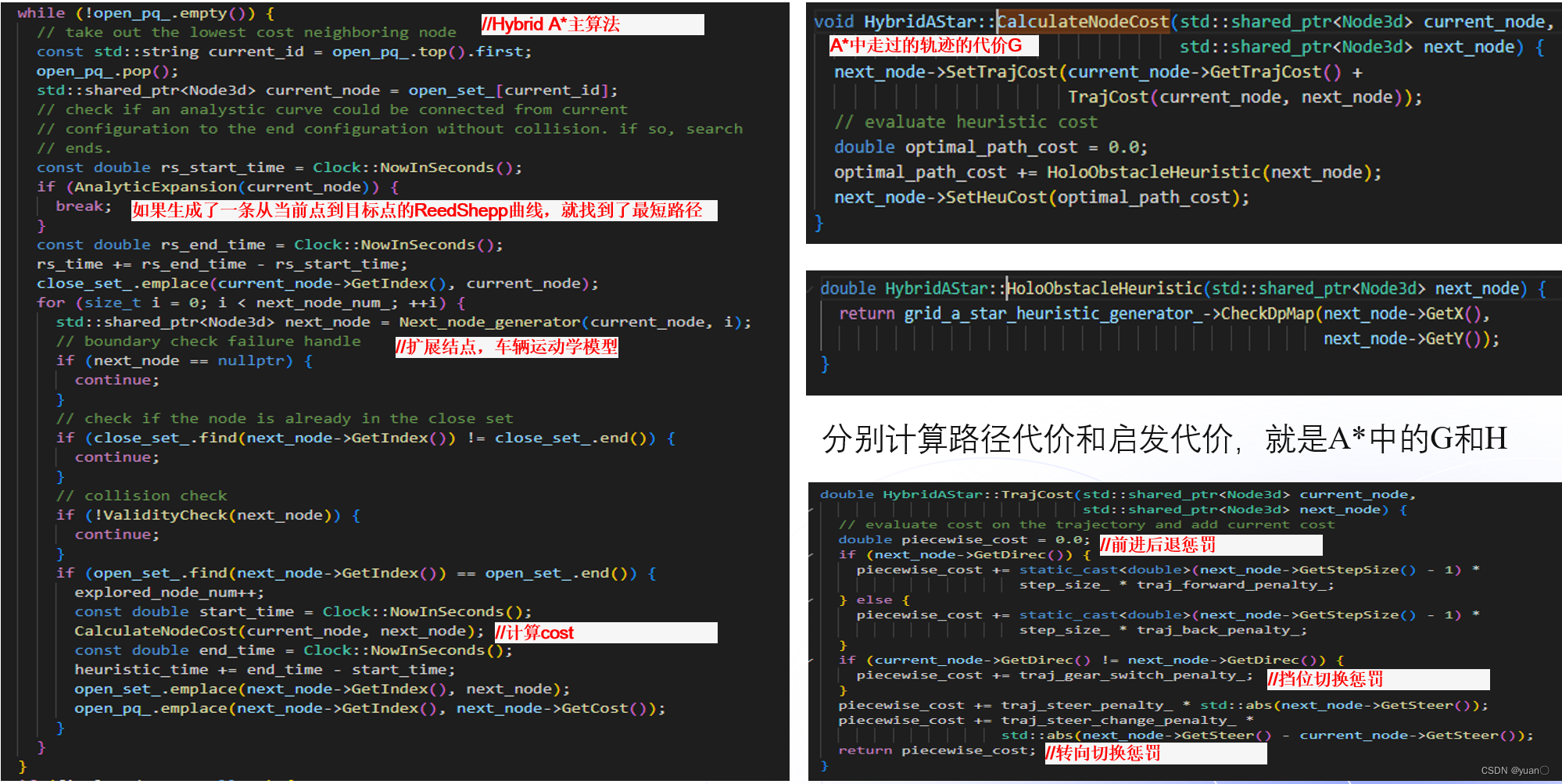Viewport: 1562px width, 784px height.
Task: Click 'optimal_path_cost += HoloObstacleHeuristic(next_node);' line
Action: click(x=1108, y=172)
